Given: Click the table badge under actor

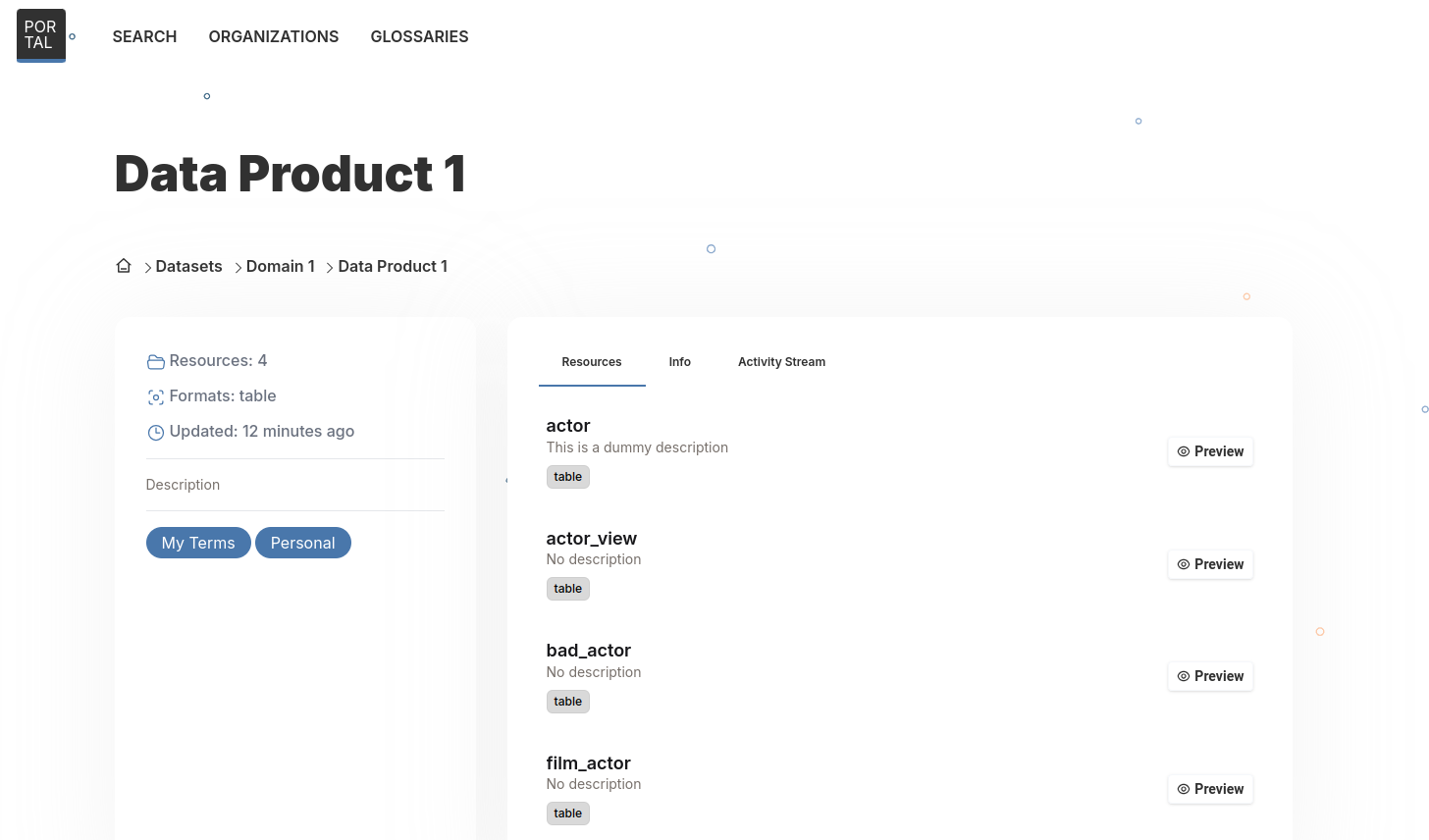Looking at the screenshot, I should [567, 476].
